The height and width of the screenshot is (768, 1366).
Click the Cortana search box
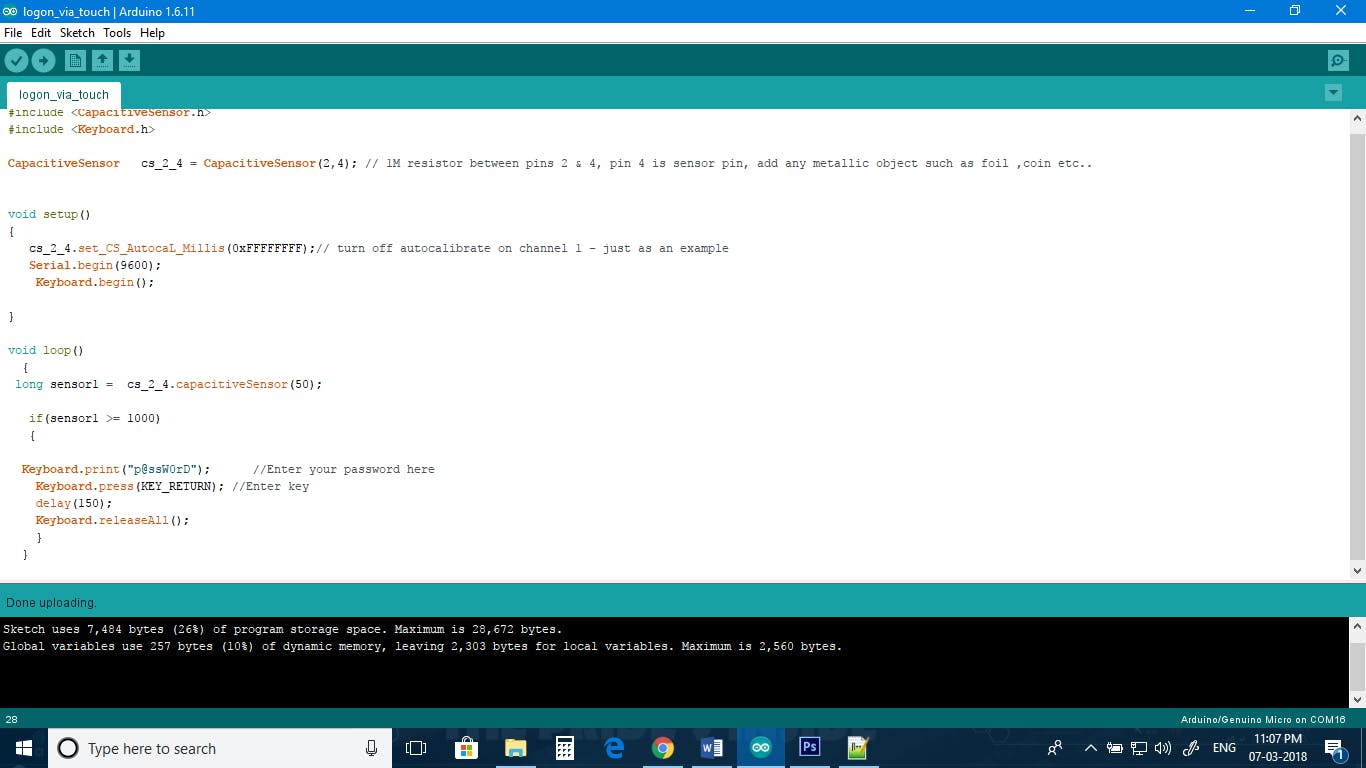pos(220,748)
